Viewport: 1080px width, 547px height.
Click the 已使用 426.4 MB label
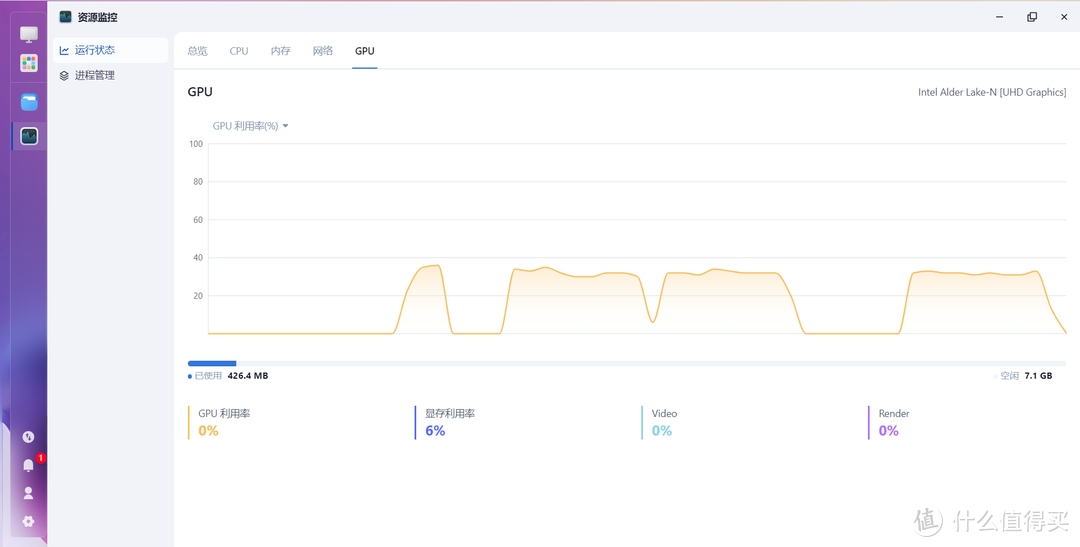(228, 376)
